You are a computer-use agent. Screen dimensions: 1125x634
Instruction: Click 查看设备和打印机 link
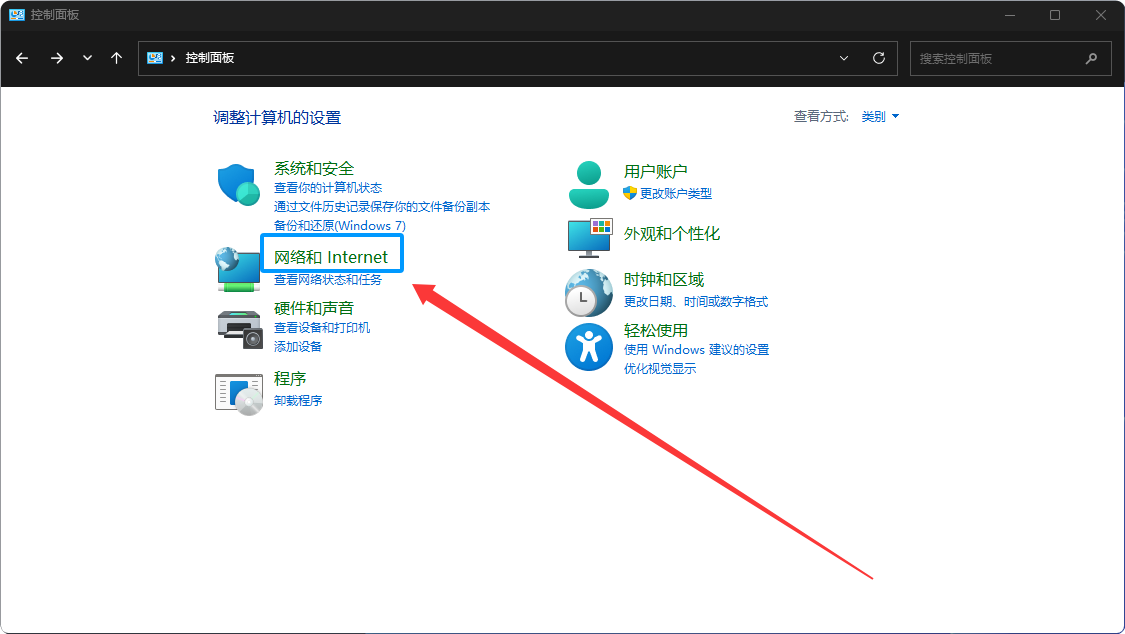point(322,328)
